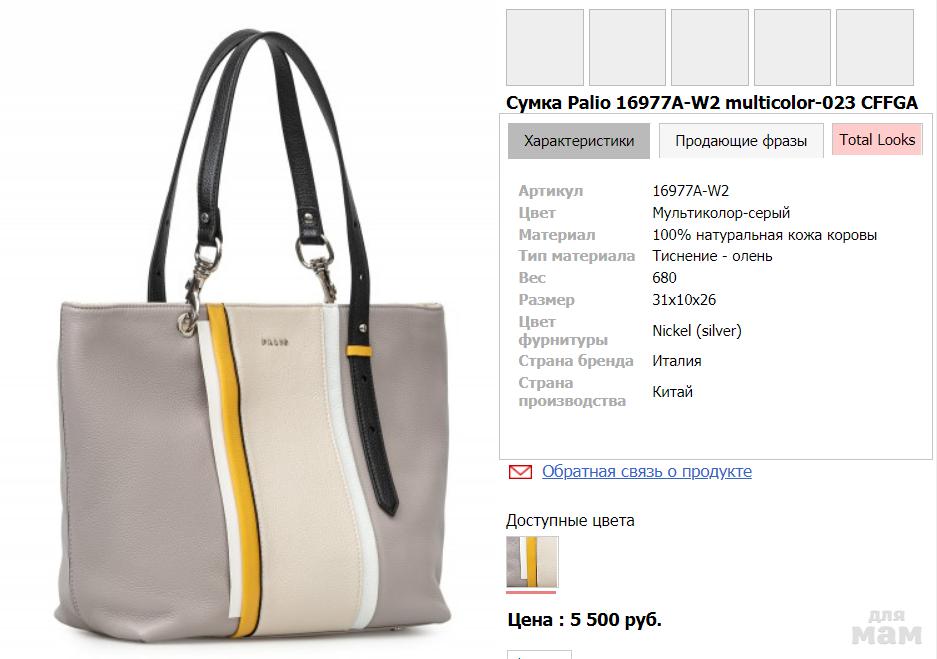This screenshot has height=659, width=937.
Task: Open the first empty gallery thumbnail
Action: [x=544, y=47]
